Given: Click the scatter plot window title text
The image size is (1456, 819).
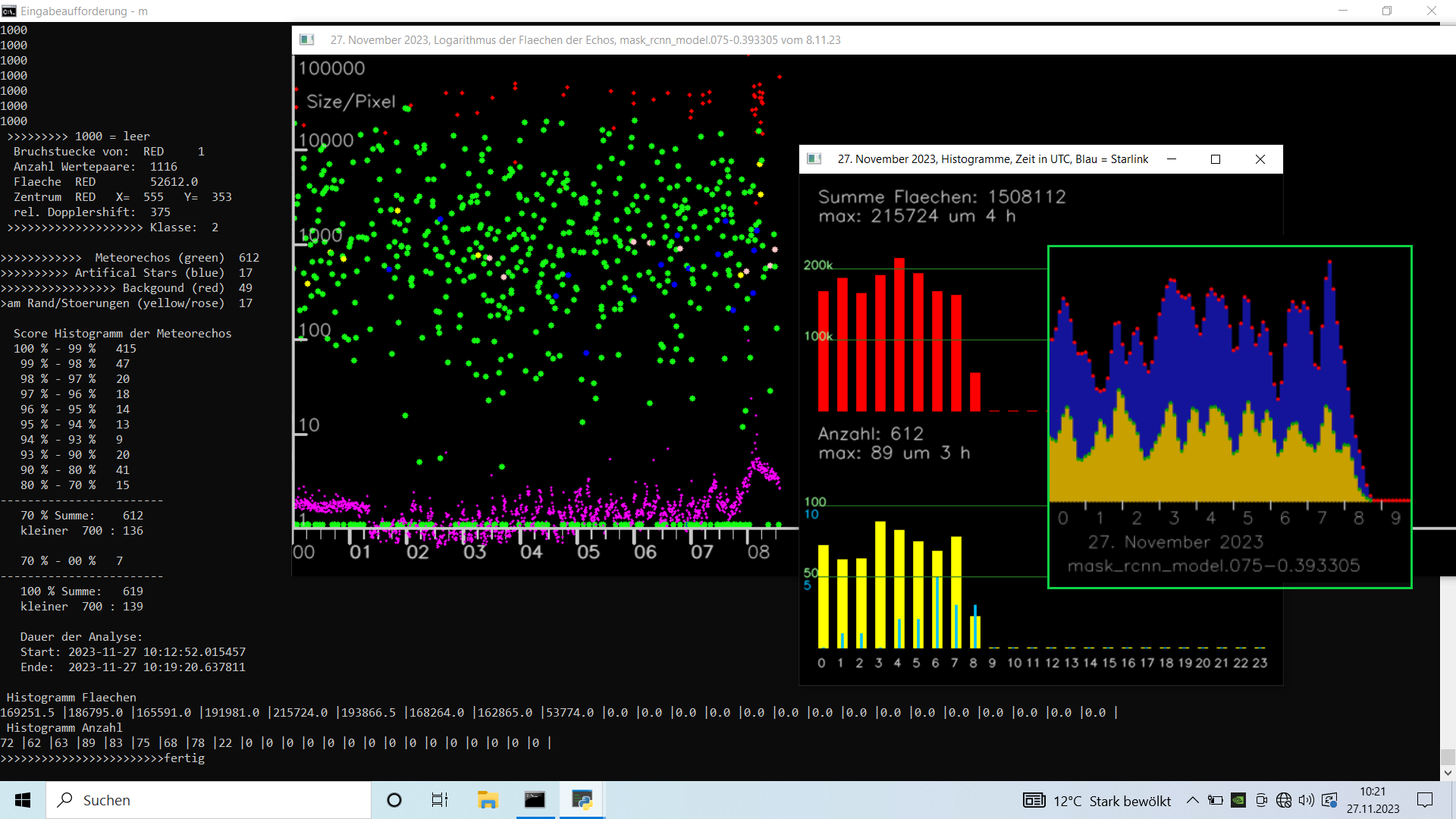Looking at the screenshot, I should pyautogui.click(x=585, y=39).
